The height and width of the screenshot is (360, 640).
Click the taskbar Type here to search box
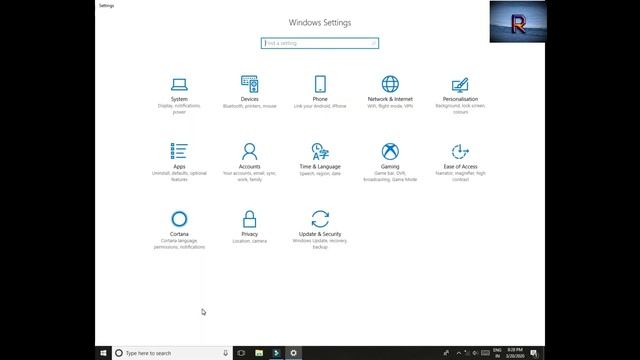172,353
